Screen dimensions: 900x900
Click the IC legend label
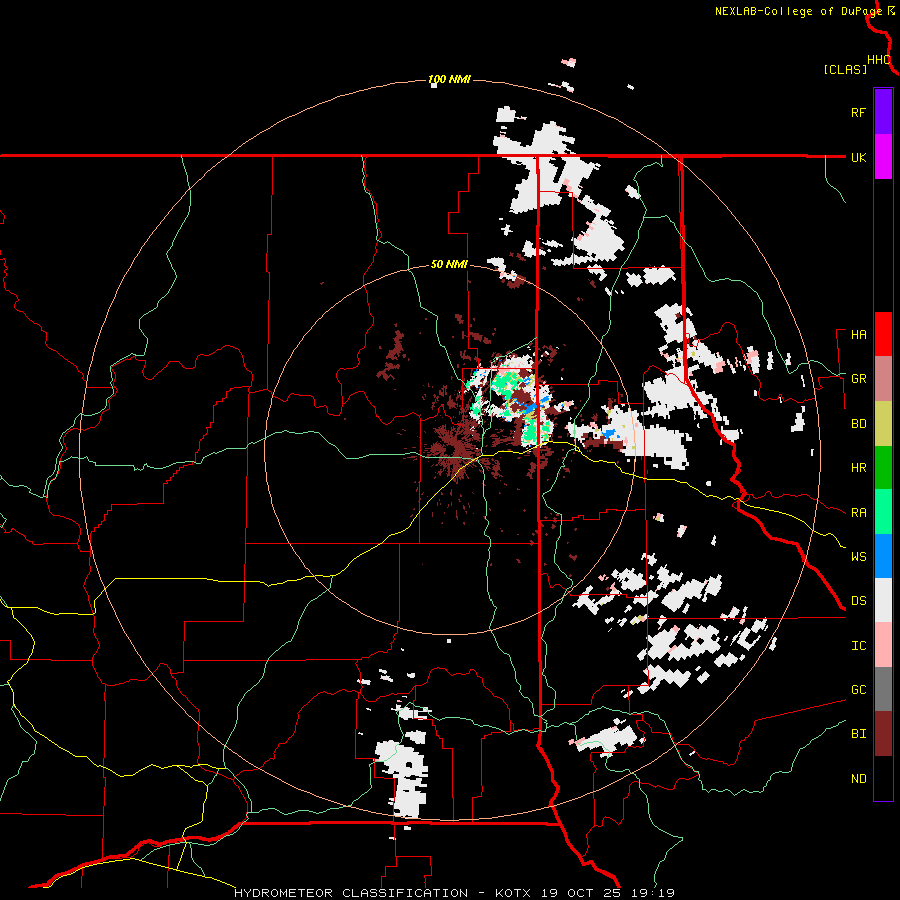pyautogui.click(x=858, y=646)
